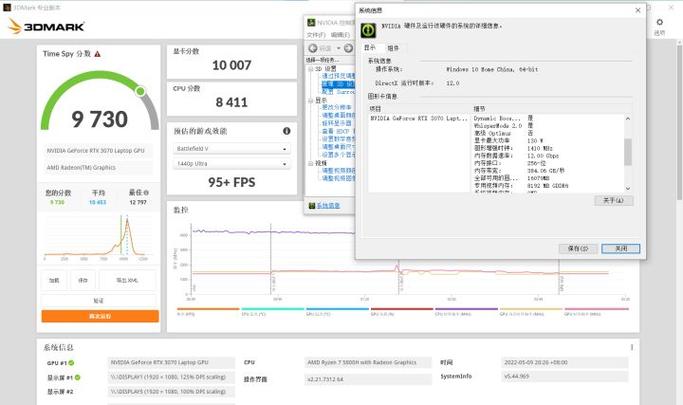The height and width of the screenshot is (405, 683).
Task: Click the Validate button in 3DMark
Action: (99, 300)
